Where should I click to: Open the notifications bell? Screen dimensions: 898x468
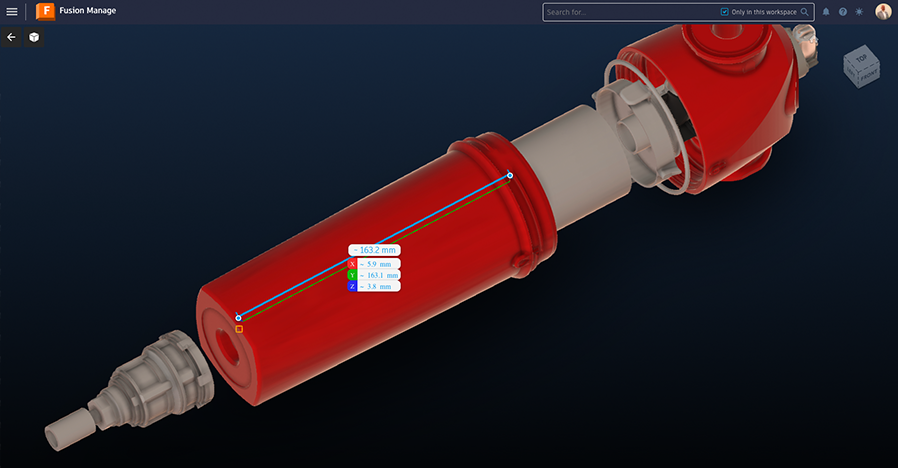pos(826,12)
